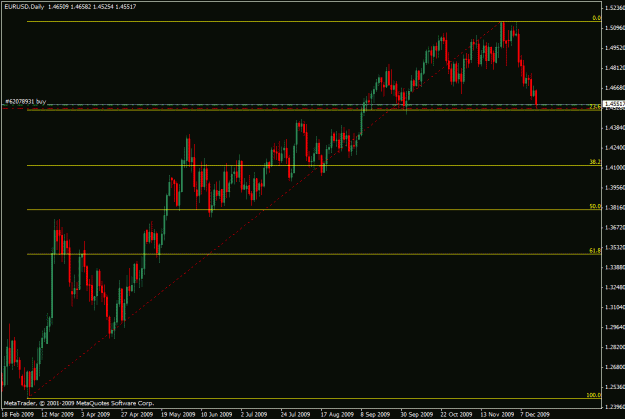Click the 7 Dec 2009 date label
Screen dimensions: 625x419
(x=535, y=415)
